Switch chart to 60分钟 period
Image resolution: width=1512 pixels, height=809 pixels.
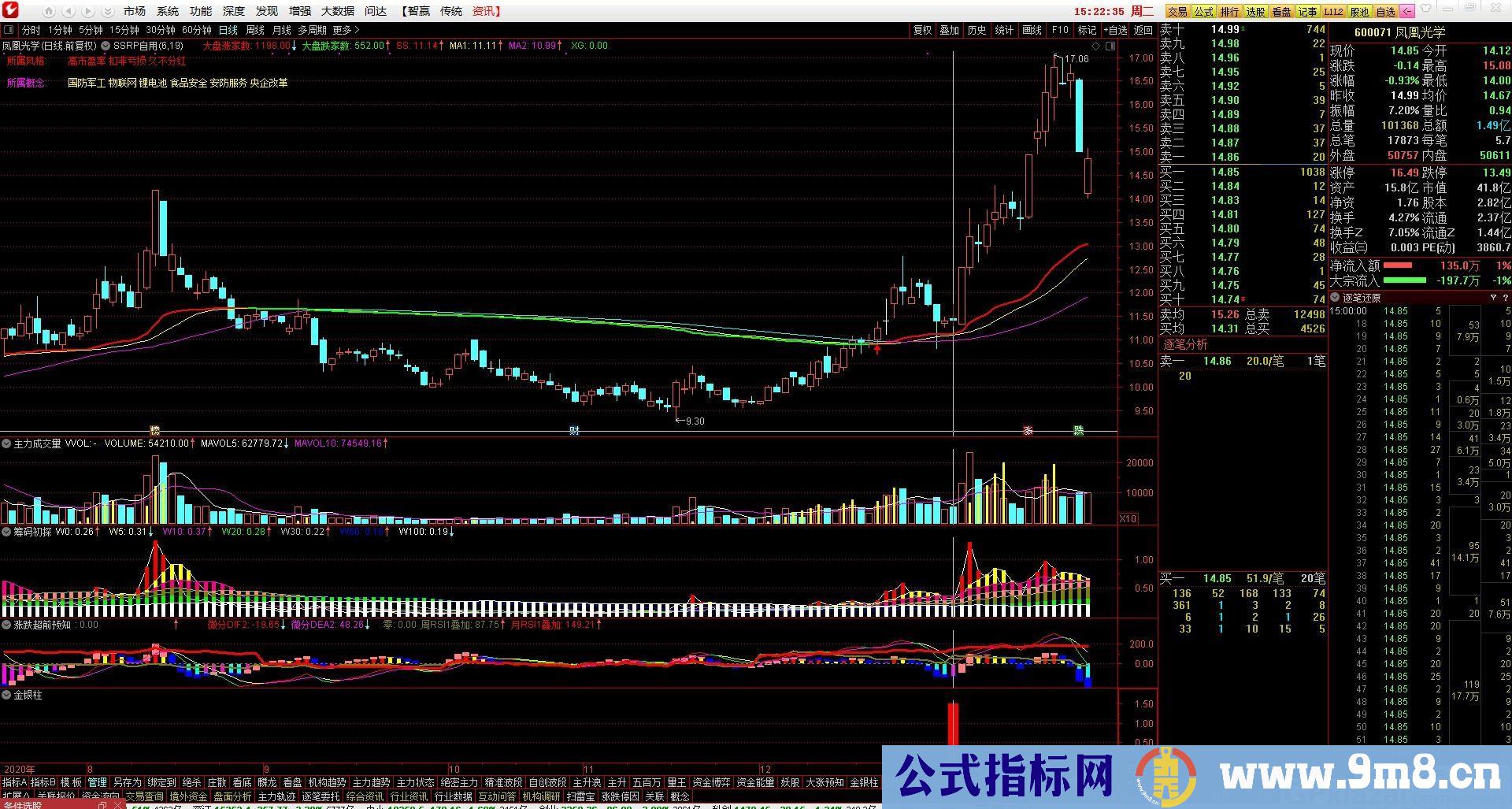click(196, 30)
